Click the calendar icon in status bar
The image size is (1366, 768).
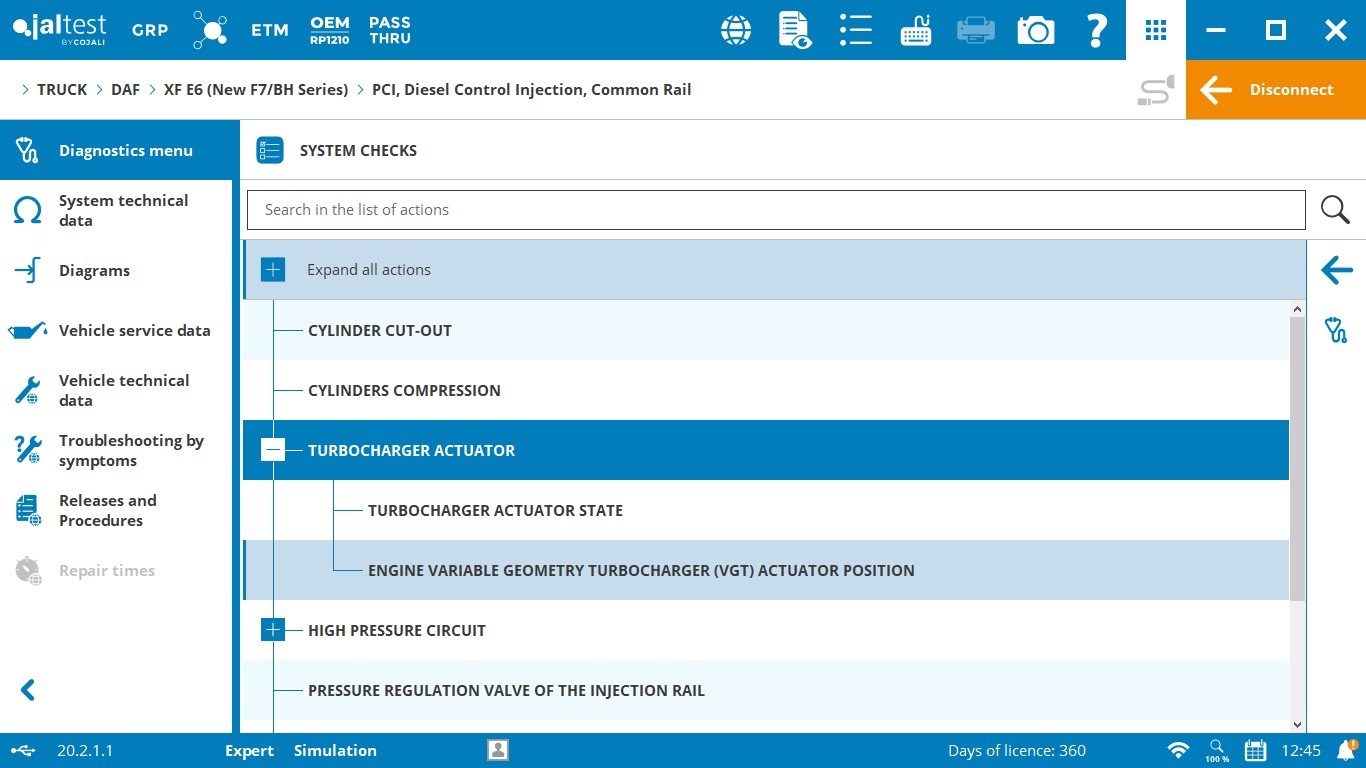point(1255,750)
